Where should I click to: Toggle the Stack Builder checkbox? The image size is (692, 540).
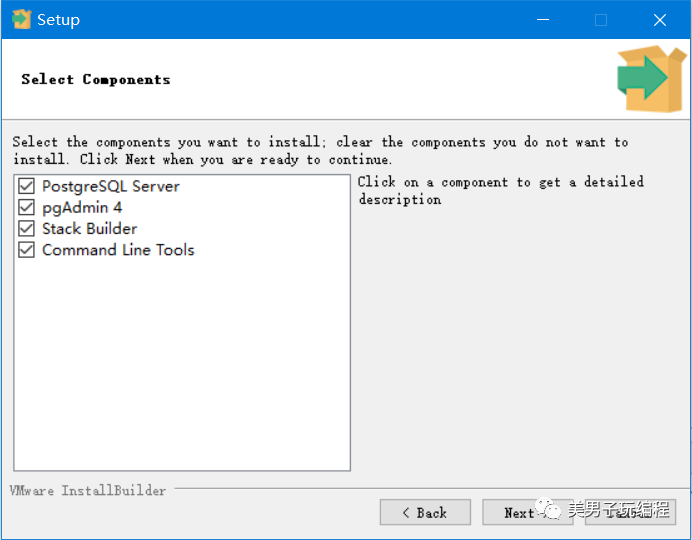coord(26,229)
